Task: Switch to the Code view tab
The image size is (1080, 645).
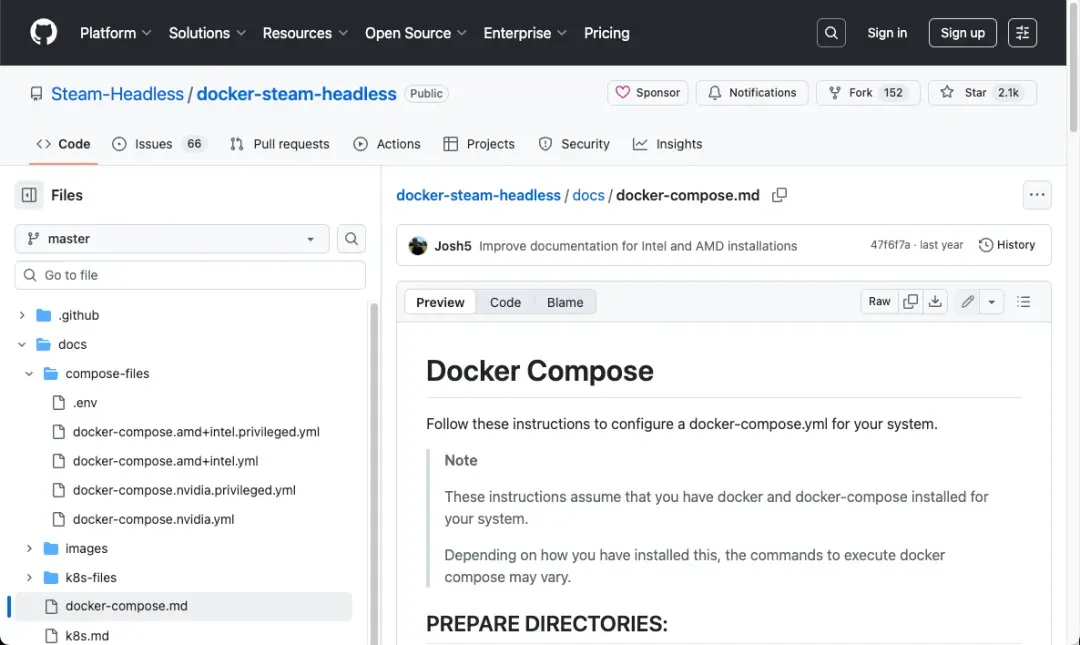Action: click(x=505, y=301)
